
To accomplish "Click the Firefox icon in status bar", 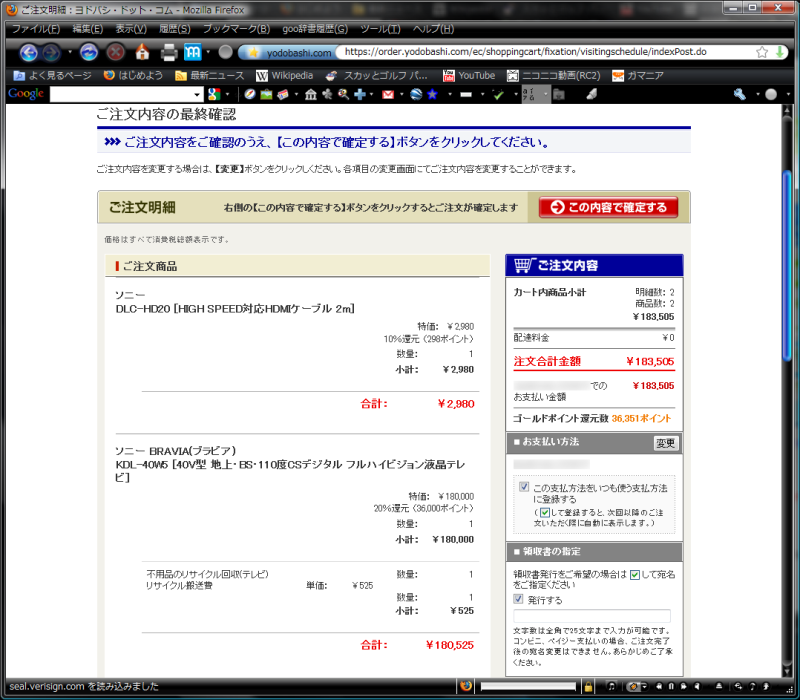I will [466, 686].
